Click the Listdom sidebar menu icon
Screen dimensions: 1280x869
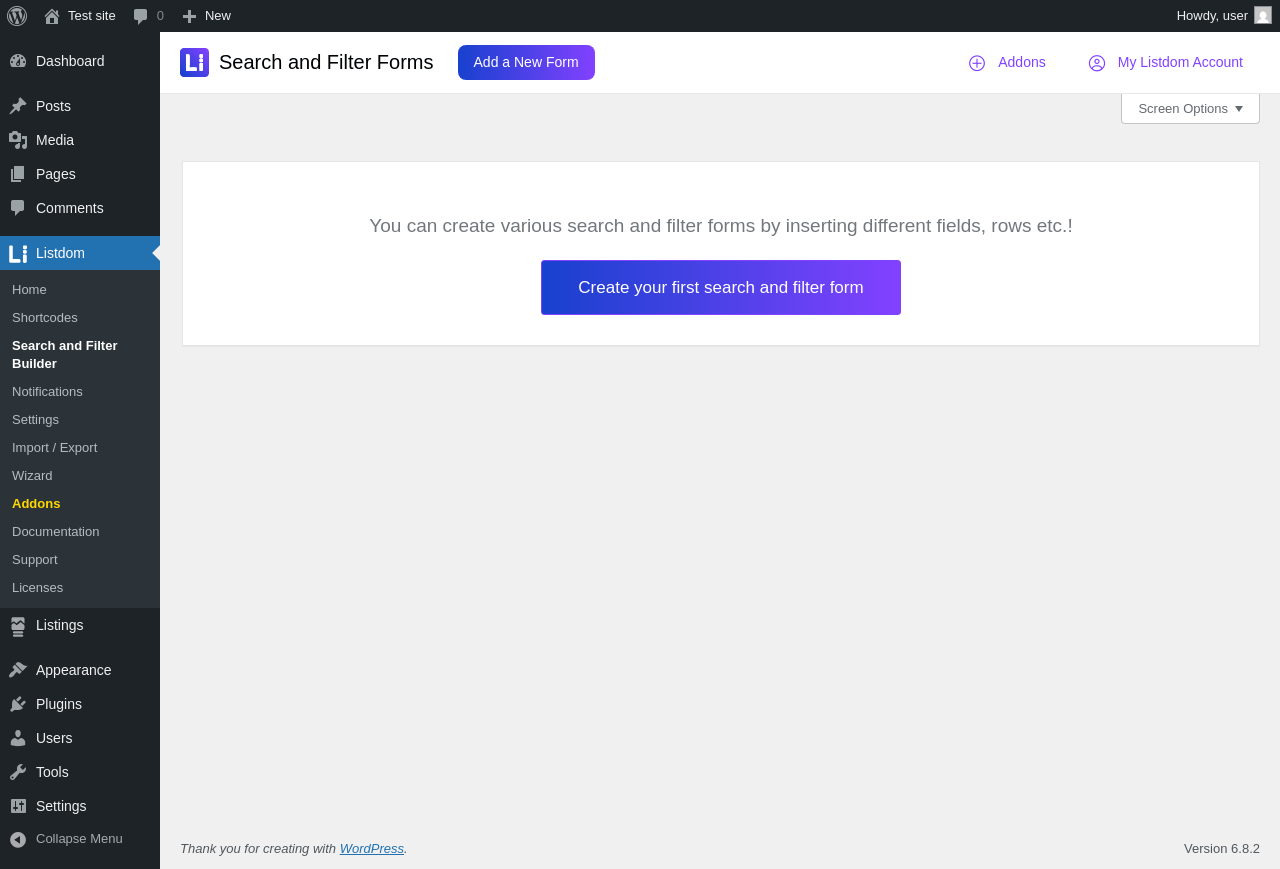pyautogui.click(x=18, y=253)
